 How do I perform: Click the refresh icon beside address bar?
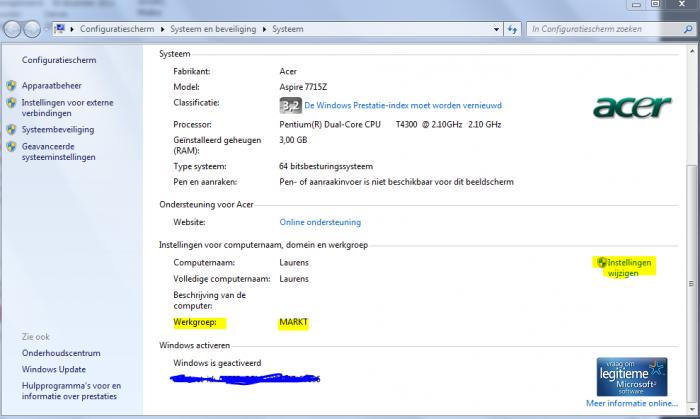512,29
